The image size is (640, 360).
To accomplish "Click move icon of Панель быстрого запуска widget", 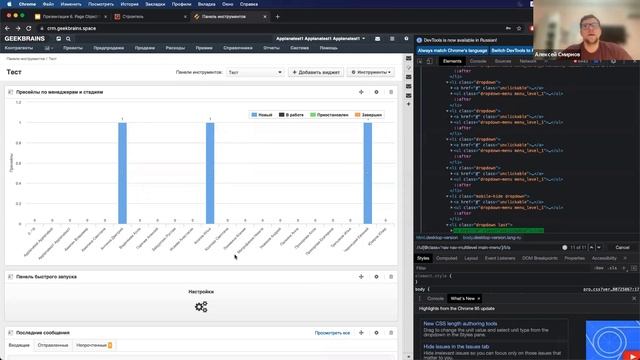I will click(361, 277).
